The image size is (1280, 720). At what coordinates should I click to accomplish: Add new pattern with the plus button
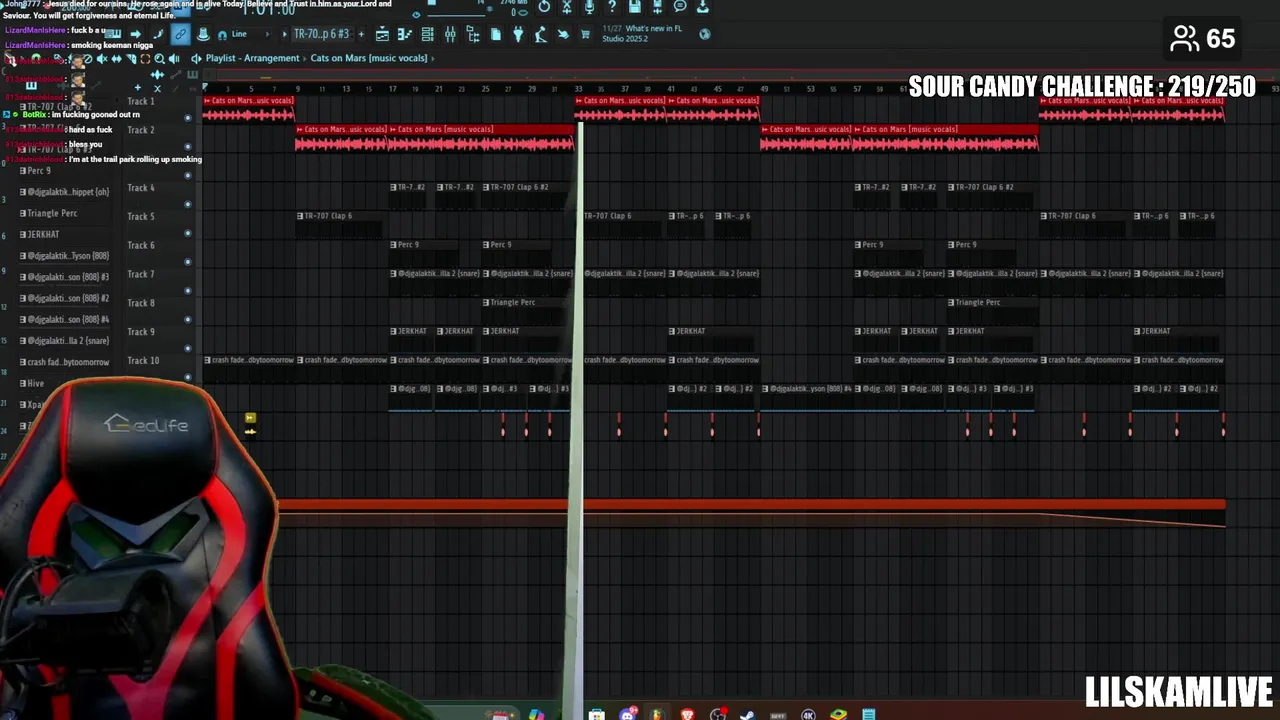coord(361,34)
